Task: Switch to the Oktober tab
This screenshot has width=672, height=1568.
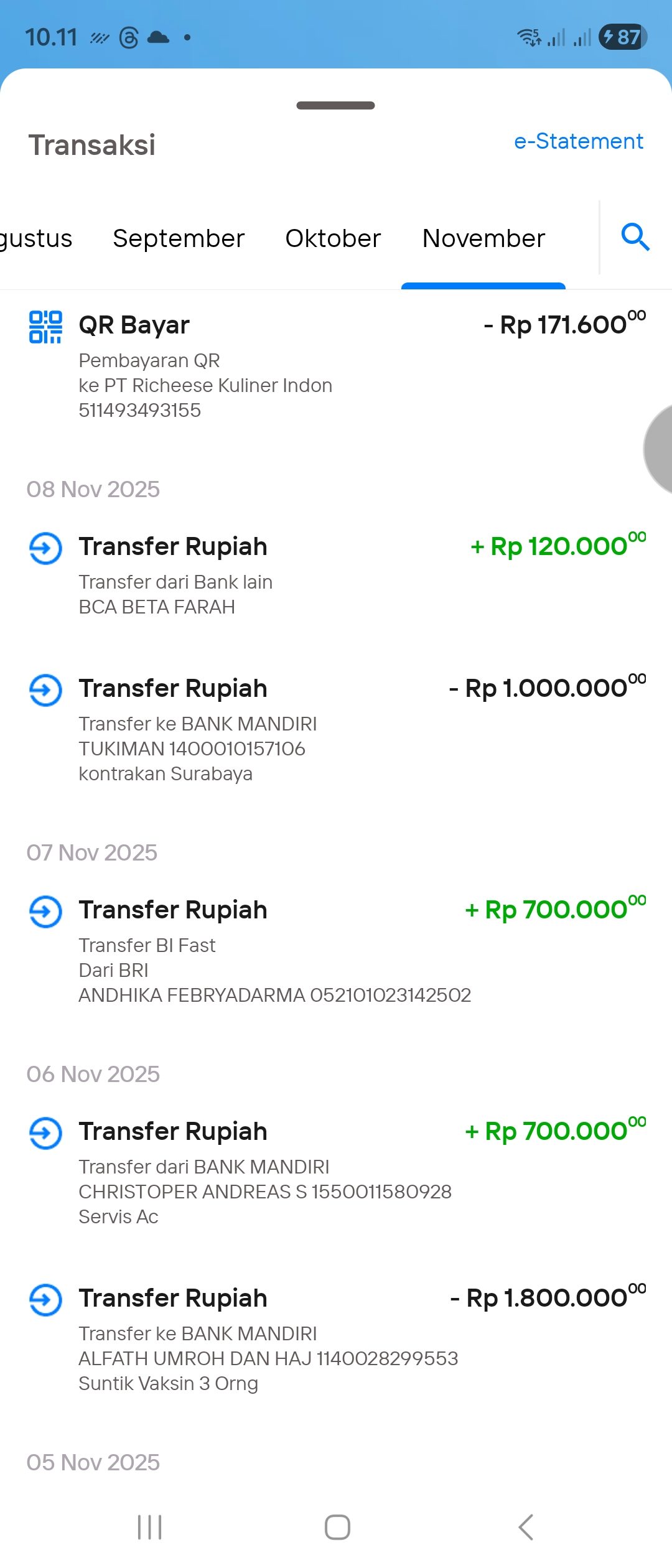Action: [333, 238]
